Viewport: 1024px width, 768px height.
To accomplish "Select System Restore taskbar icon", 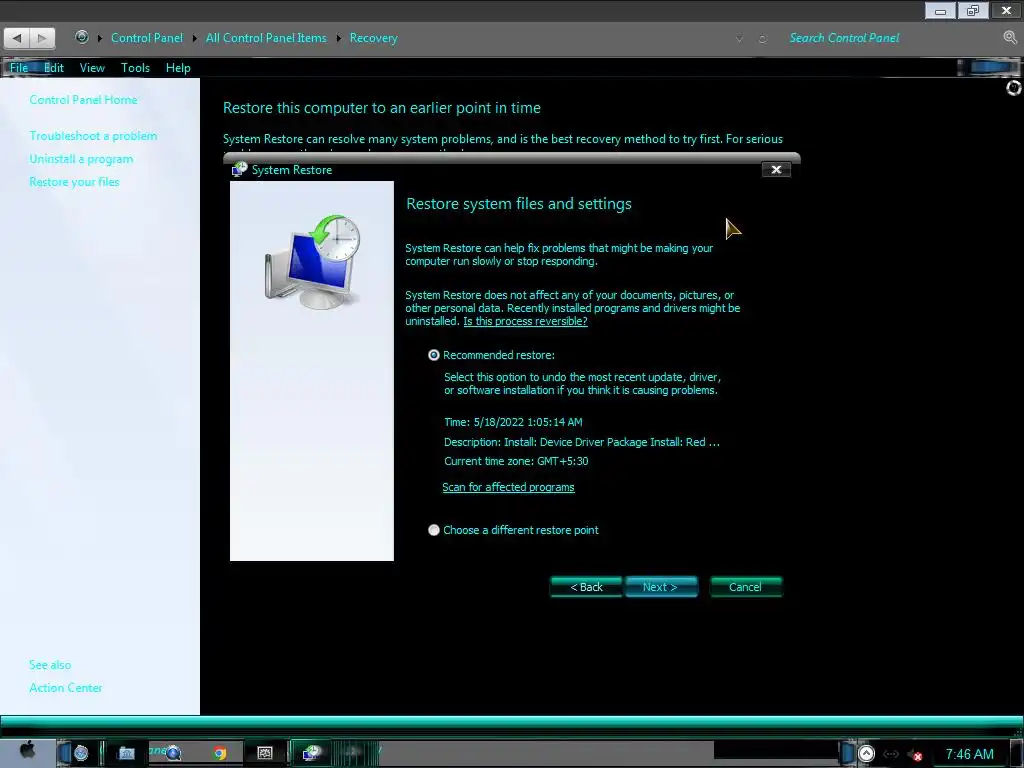I will coord(311,753).
